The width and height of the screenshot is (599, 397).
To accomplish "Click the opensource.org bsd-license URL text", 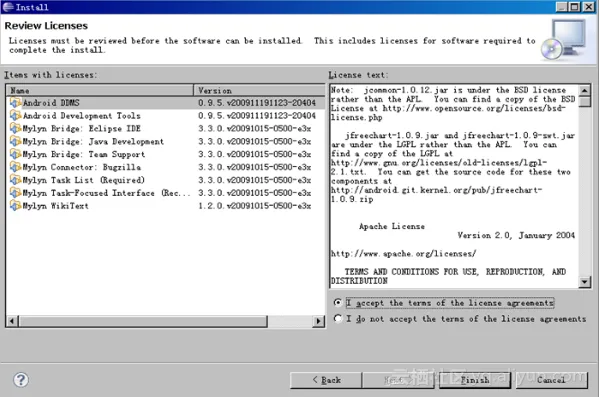I will (448, 113).
